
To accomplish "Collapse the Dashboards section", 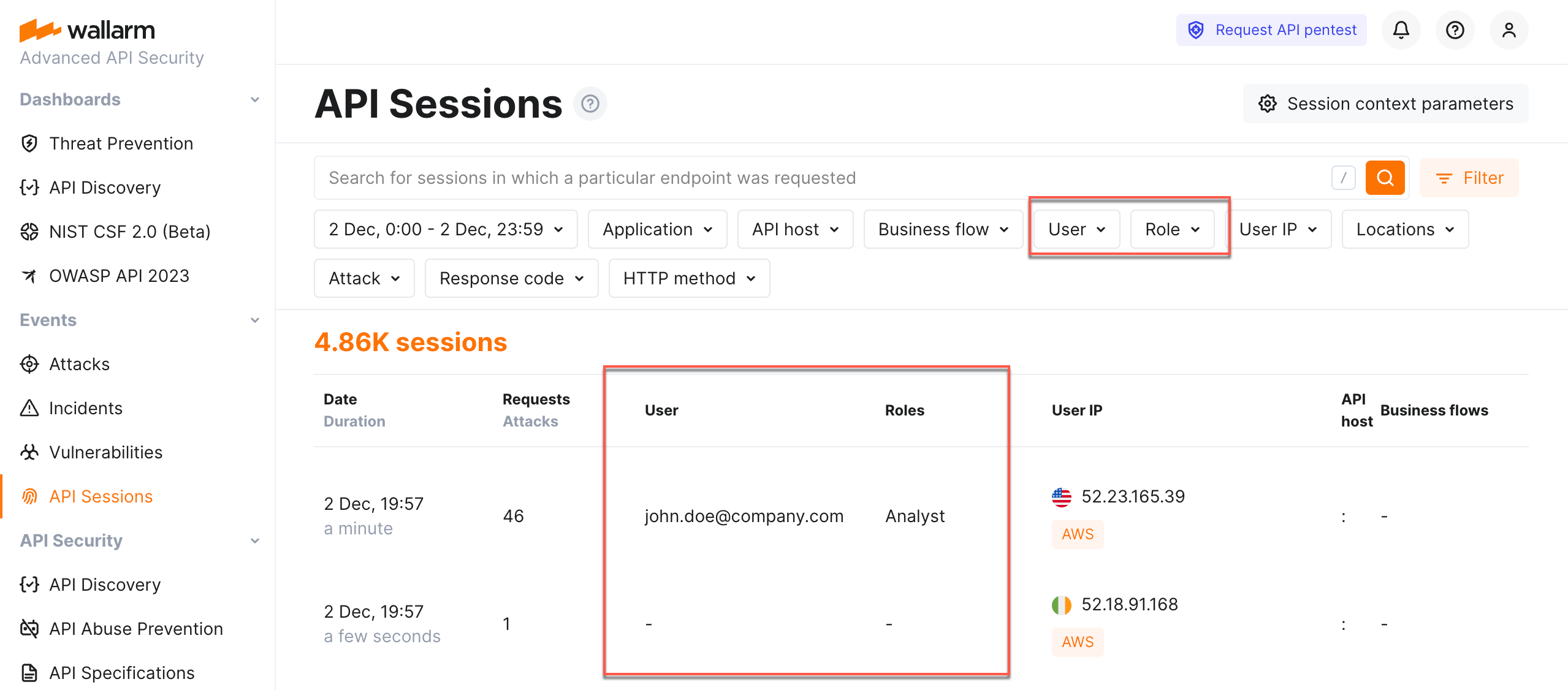I will (x=255, y=99).
